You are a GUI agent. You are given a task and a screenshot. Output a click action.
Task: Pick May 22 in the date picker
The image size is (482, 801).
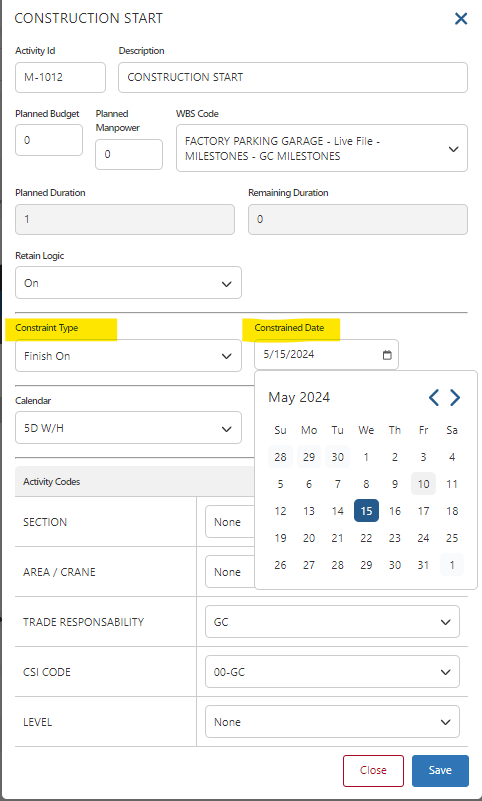(366, 538)
